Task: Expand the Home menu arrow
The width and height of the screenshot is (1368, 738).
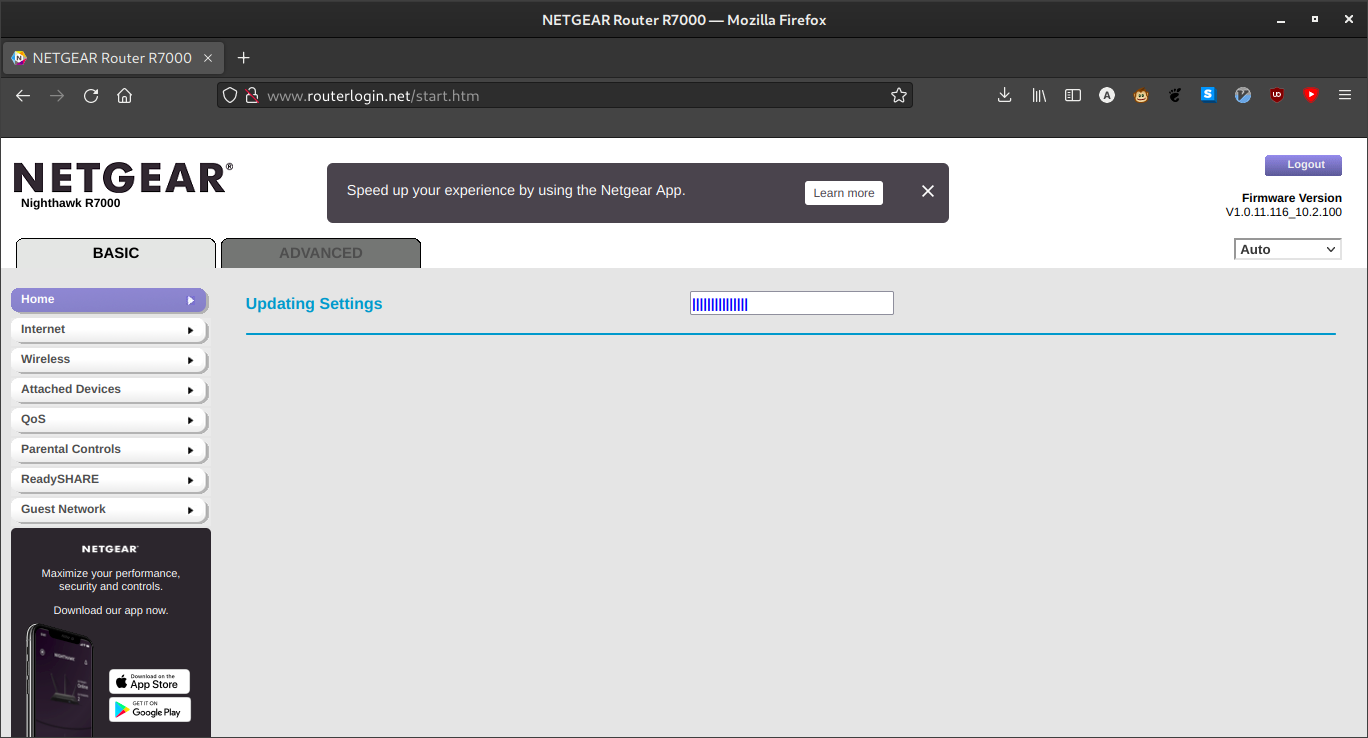Action: point(190,300)
